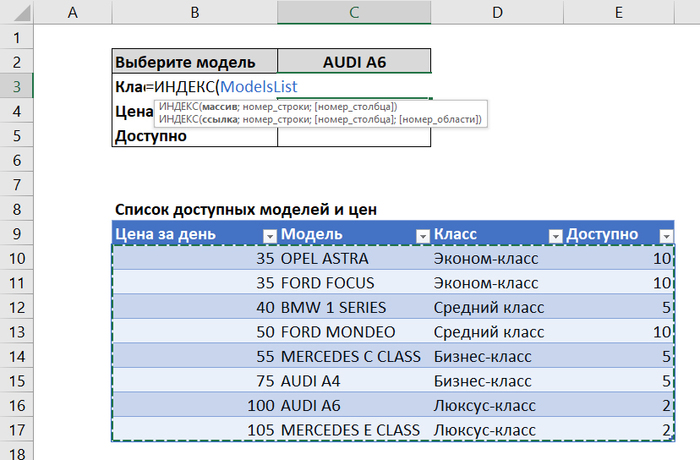Click 'Модель' table header text
This screenshot has height=460, width=700.
click(312, 234)
